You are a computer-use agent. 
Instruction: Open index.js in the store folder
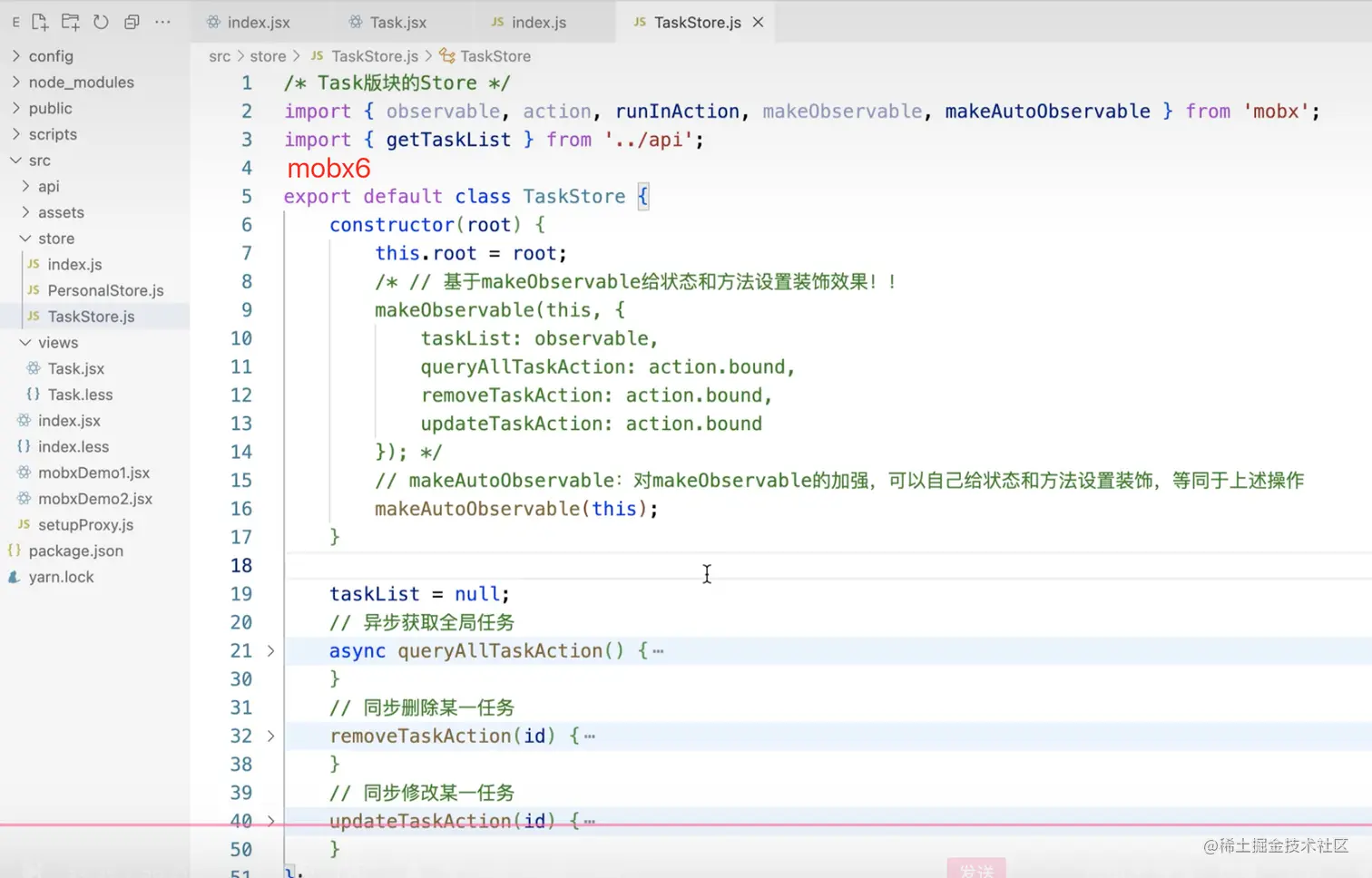pos(74,264)
